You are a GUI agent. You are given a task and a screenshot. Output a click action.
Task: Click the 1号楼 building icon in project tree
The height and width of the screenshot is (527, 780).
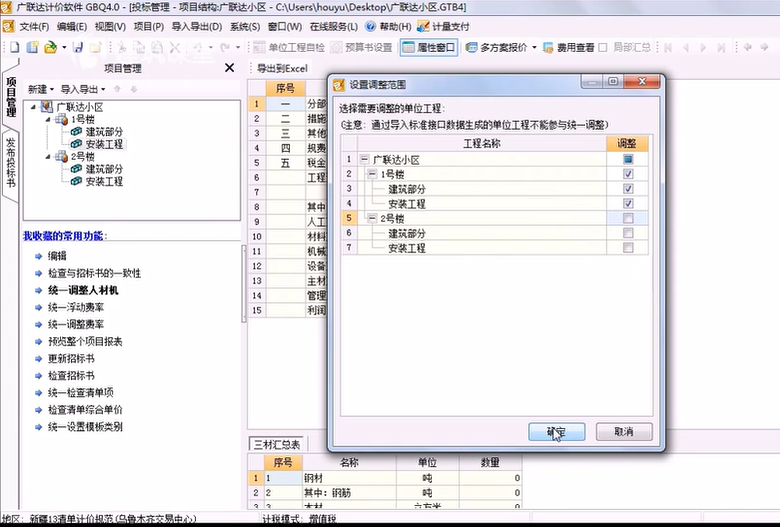[62, 119]
